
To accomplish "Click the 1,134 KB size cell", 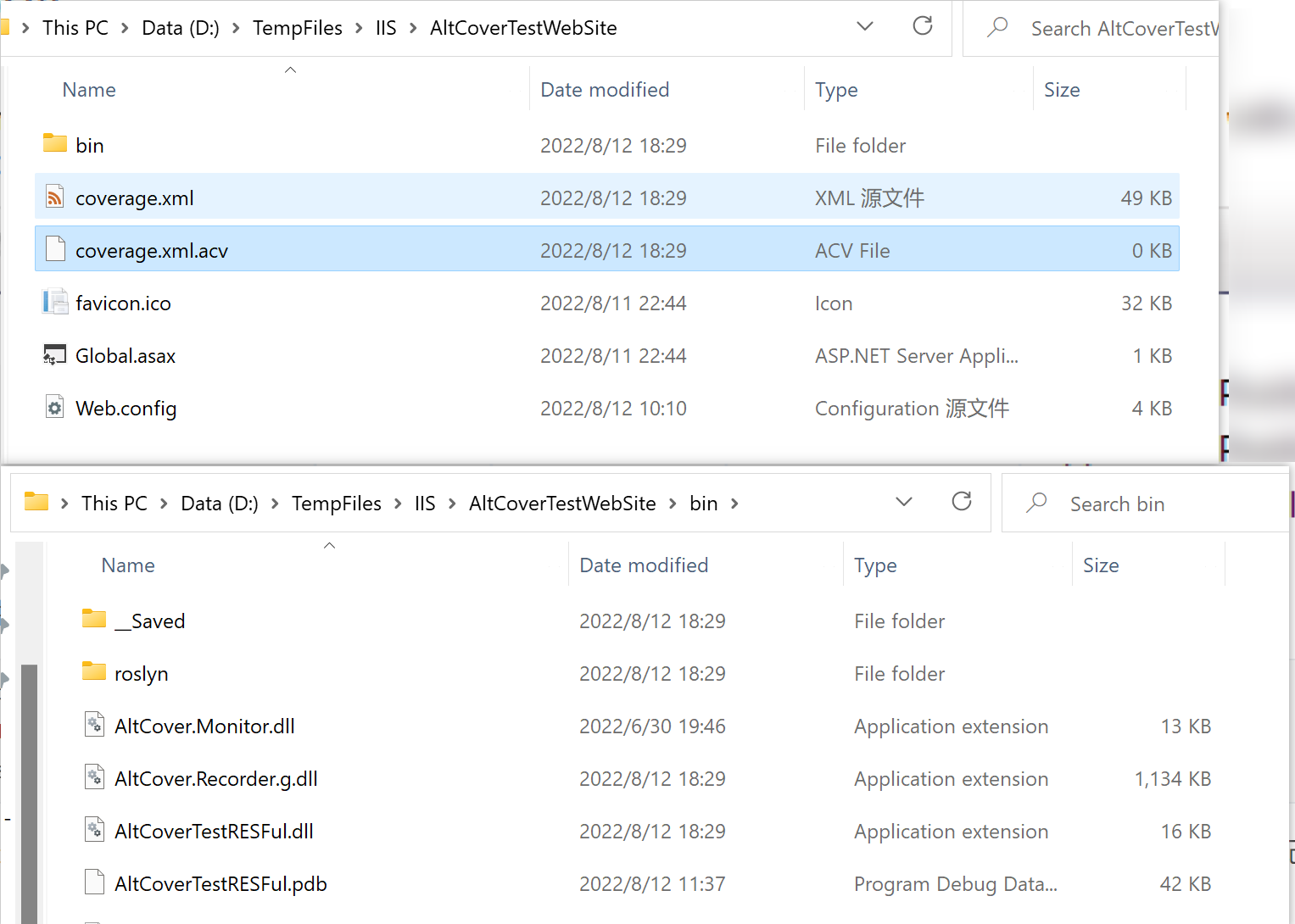I will coord(1173,779).
